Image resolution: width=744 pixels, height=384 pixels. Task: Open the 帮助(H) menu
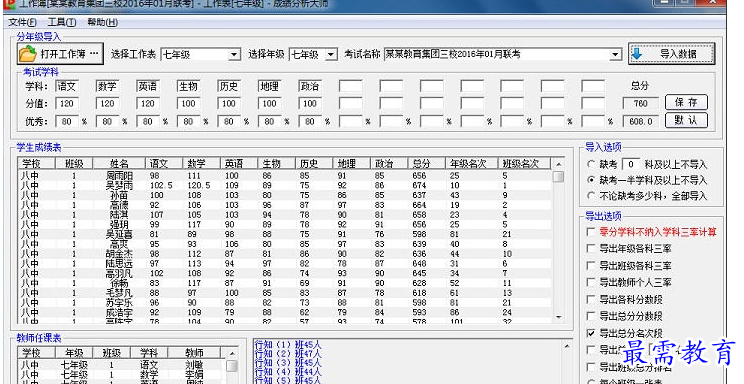point(102,22)
